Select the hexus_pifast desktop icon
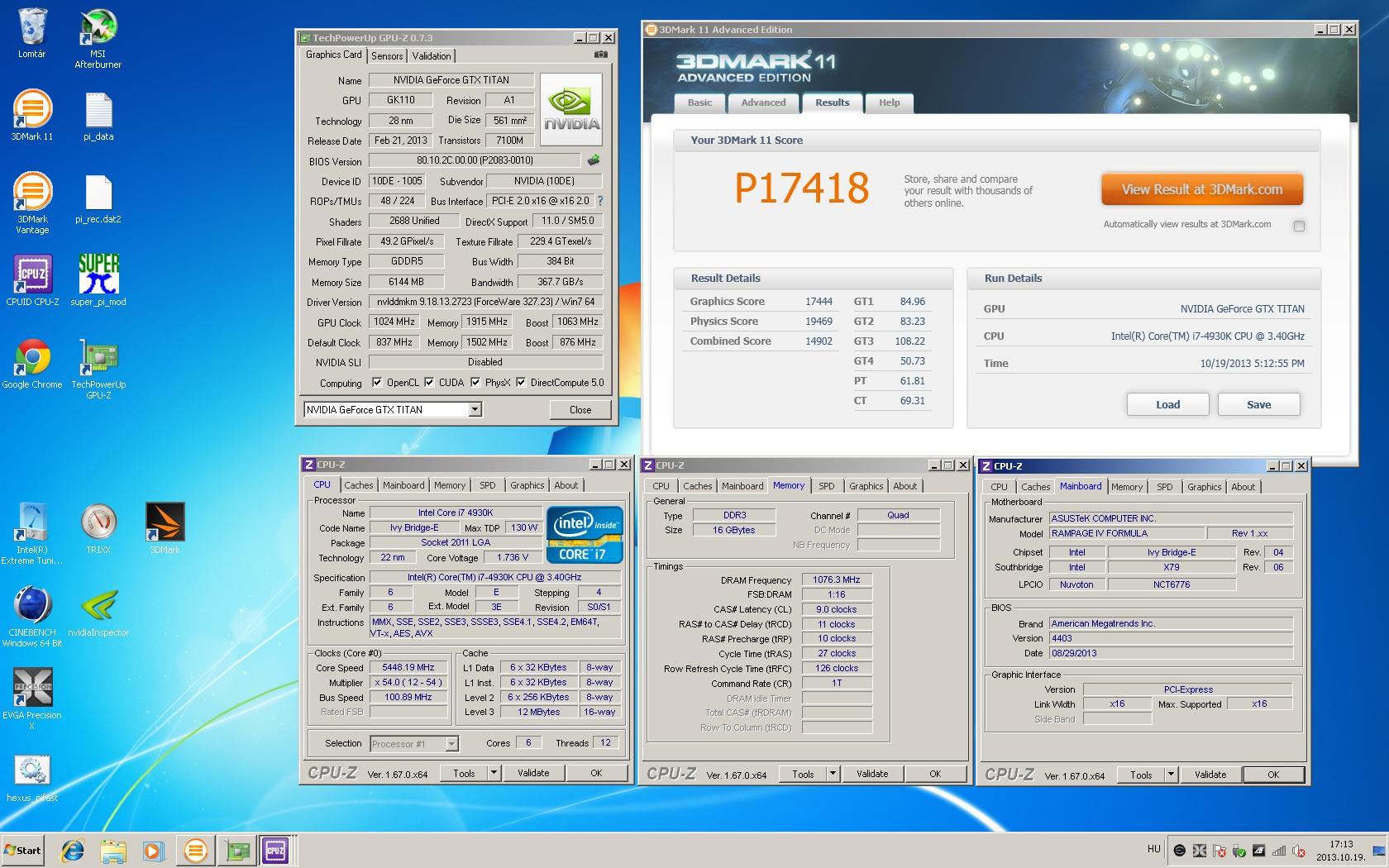This screenshot has width=1389, height=868. pos(32,777)
